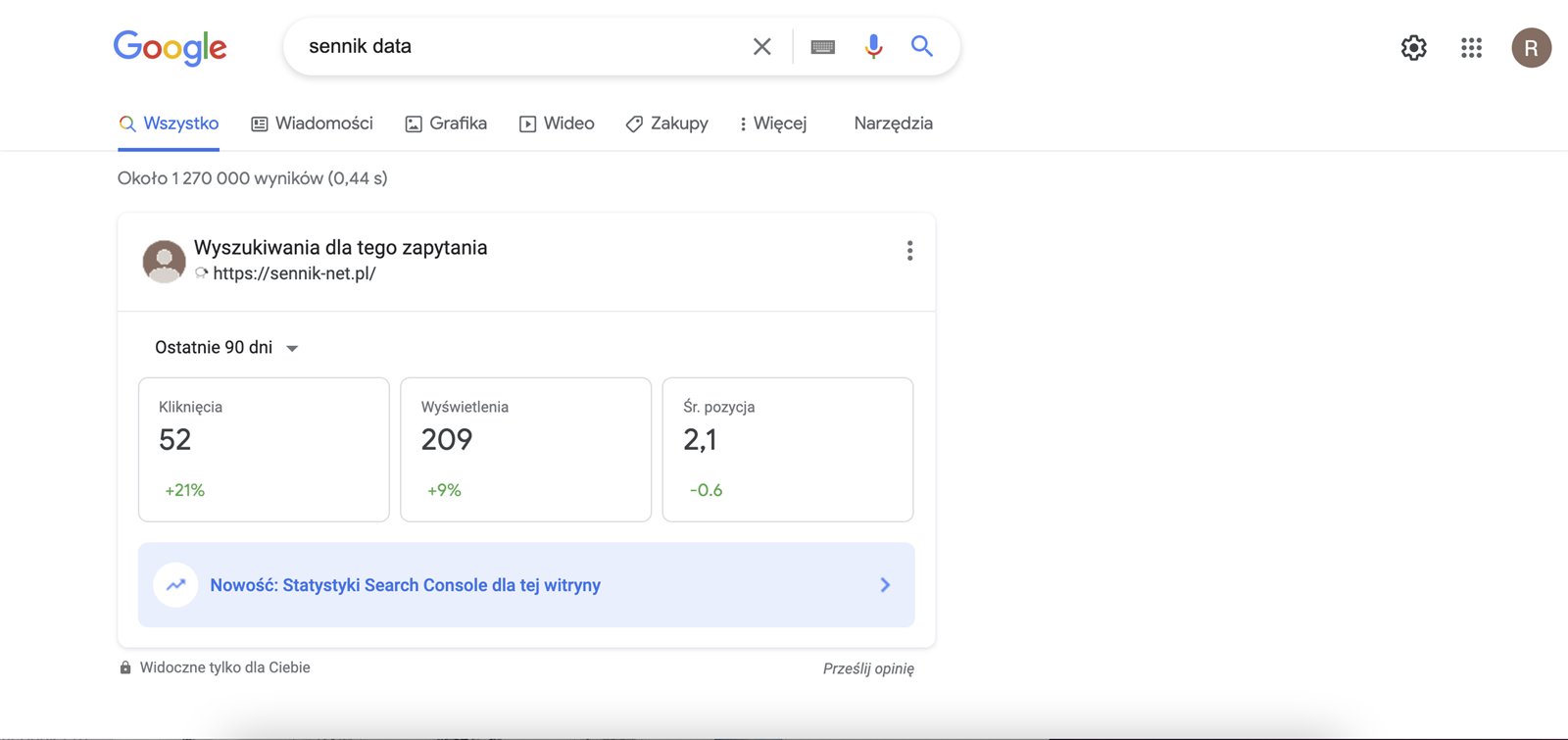Switch to the Wiadomości tab
The width and height of the screenshot is (1568, 740).
(x=313, y=123)
